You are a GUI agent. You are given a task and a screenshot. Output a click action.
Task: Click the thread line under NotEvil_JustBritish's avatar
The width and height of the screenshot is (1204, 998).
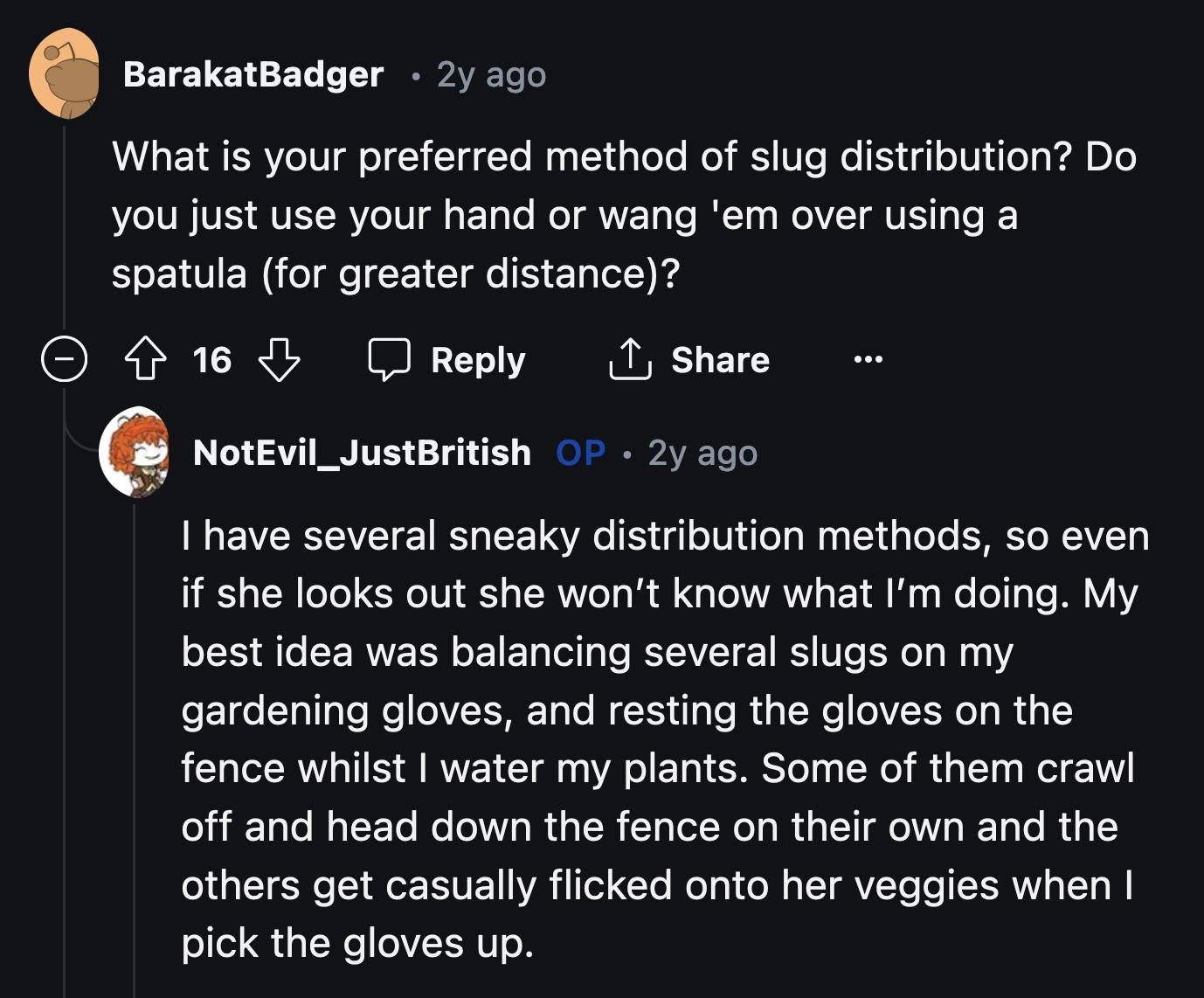135,743
